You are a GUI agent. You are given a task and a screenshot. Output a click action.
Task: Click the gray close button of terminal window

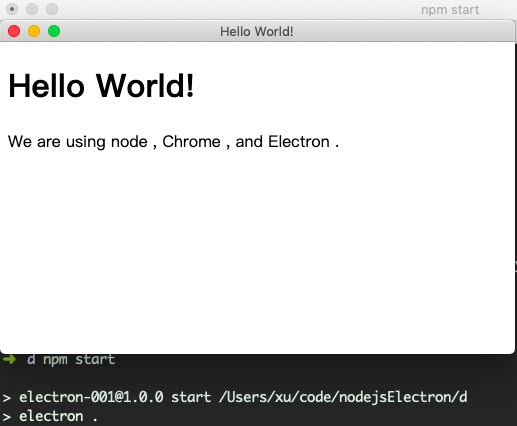(12, 9)
